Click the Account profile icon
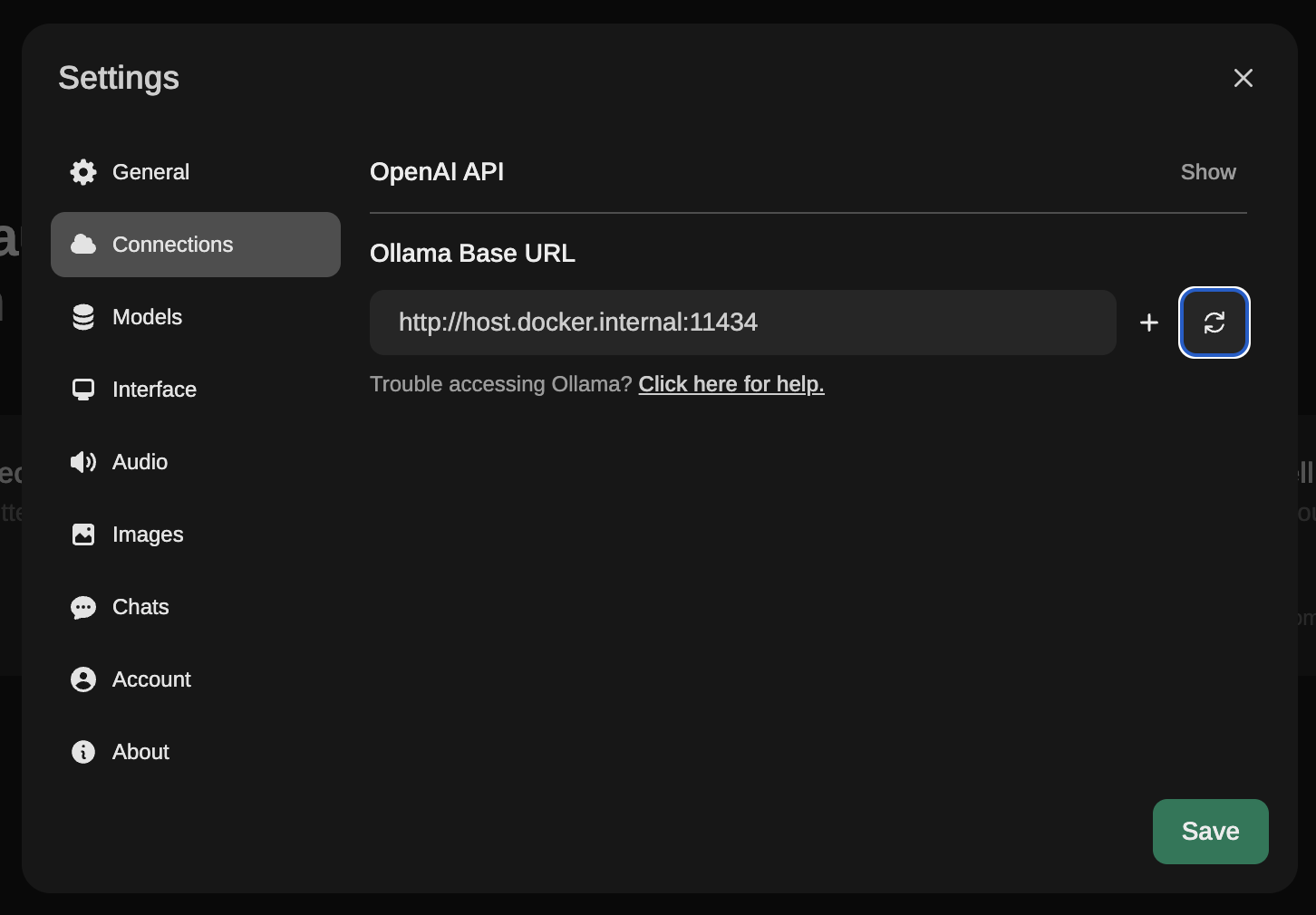Screen dimensions: 1316x915 82,679
